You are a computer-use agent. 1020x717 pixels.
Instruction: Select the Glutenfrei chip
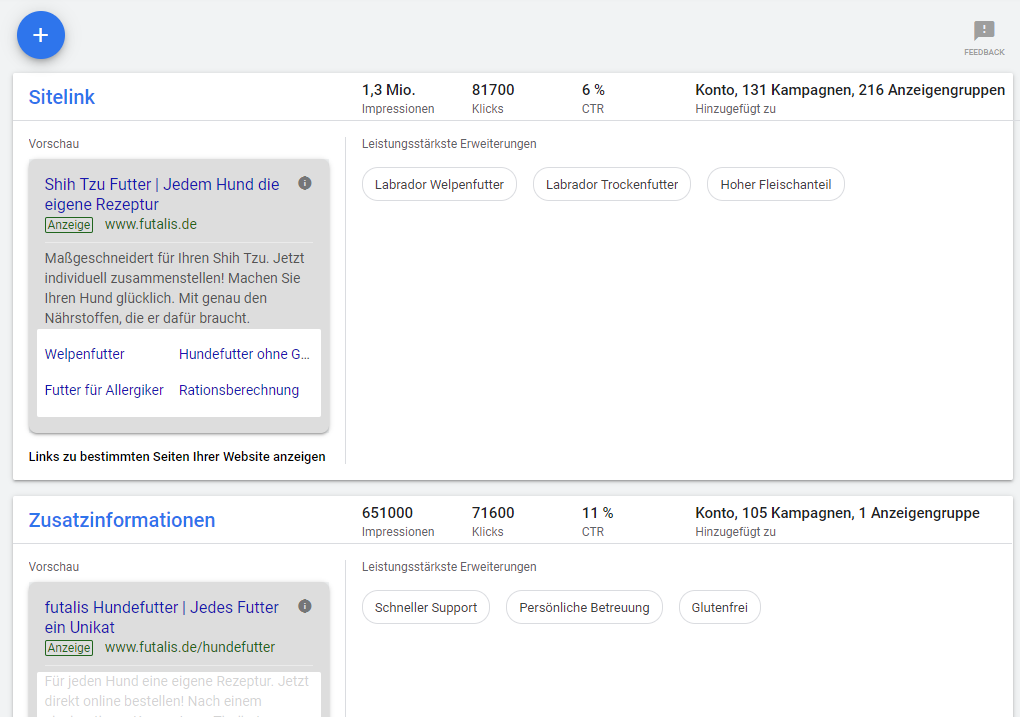(719, 607)
